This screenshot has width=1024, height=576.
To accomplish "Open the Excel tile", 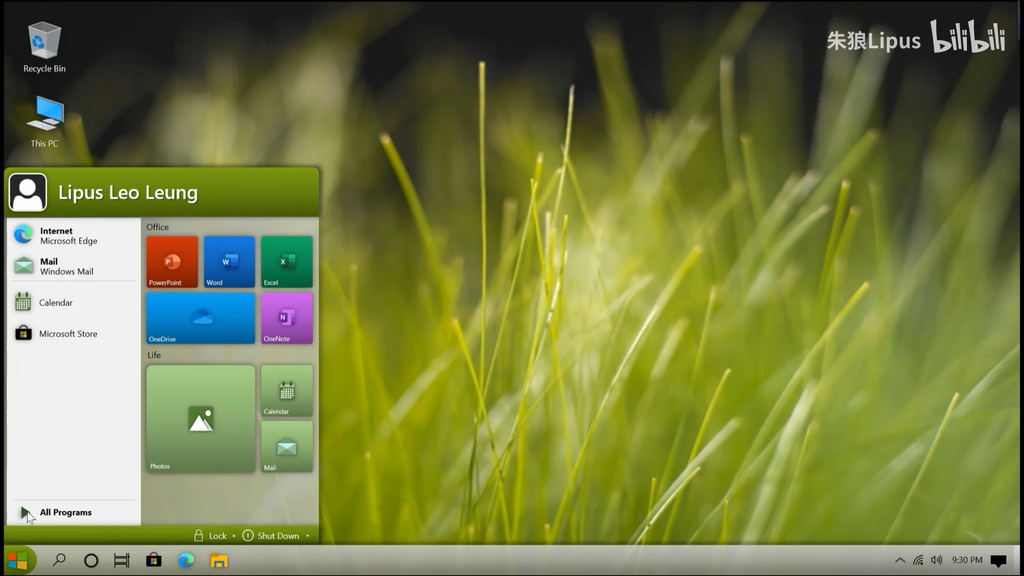I will point(286,262).
